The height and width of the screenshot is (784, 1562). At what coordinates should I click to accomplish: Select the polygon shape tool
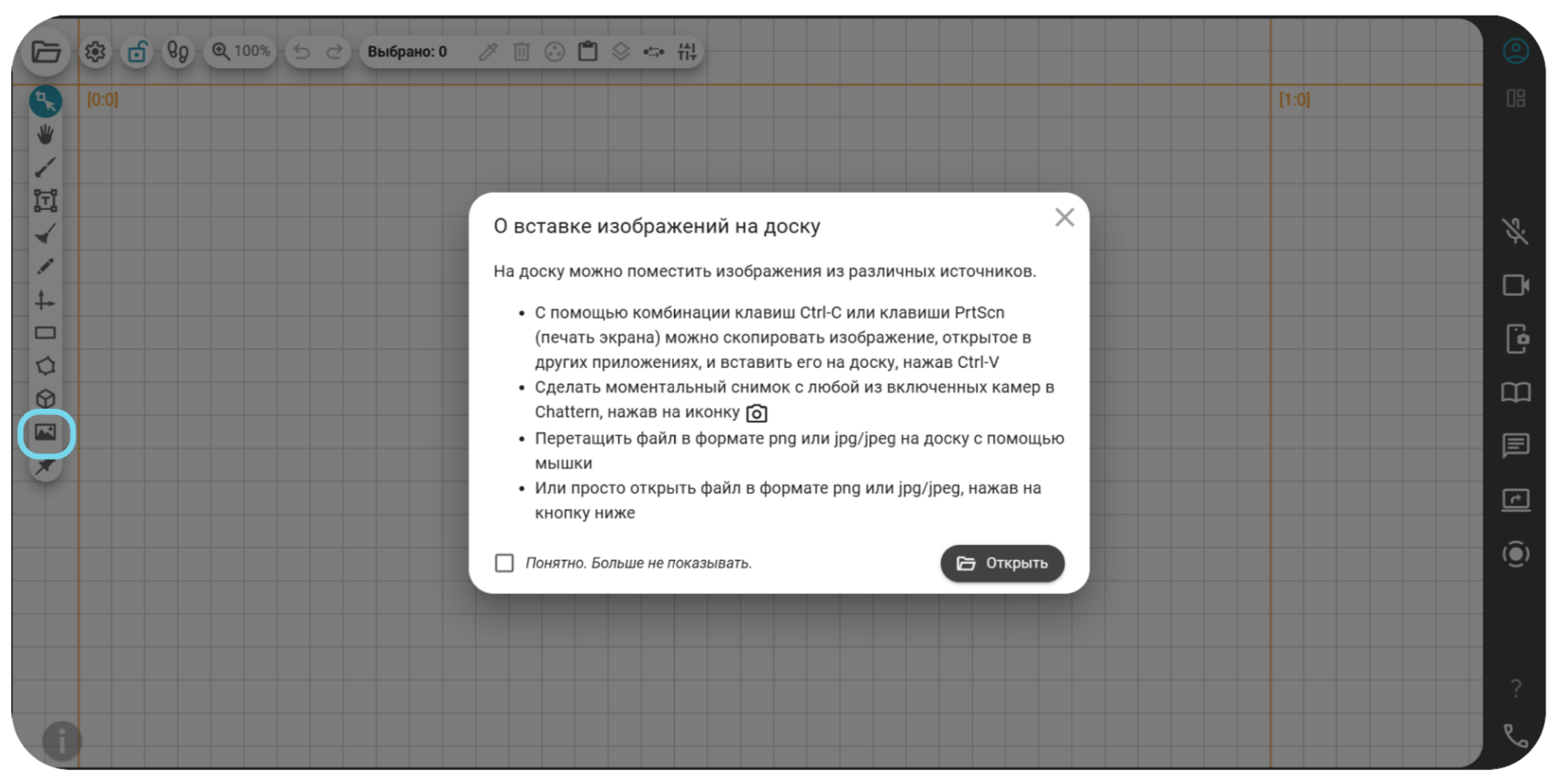pos(45,366)
